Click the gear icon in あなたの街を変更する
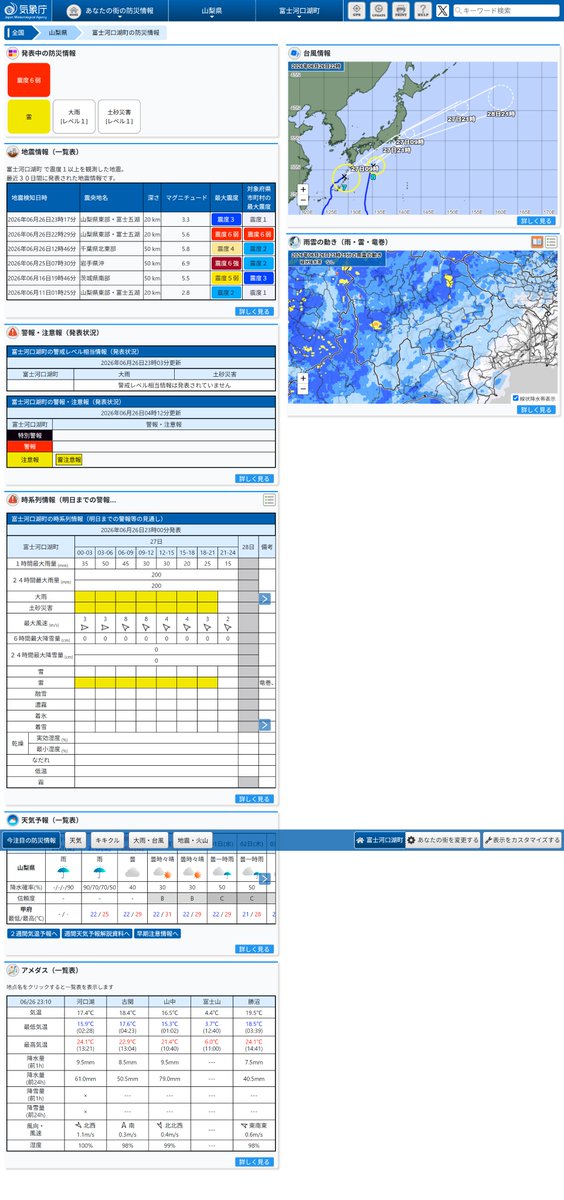Screen dimensions: 564x1200 pos(411,841)
